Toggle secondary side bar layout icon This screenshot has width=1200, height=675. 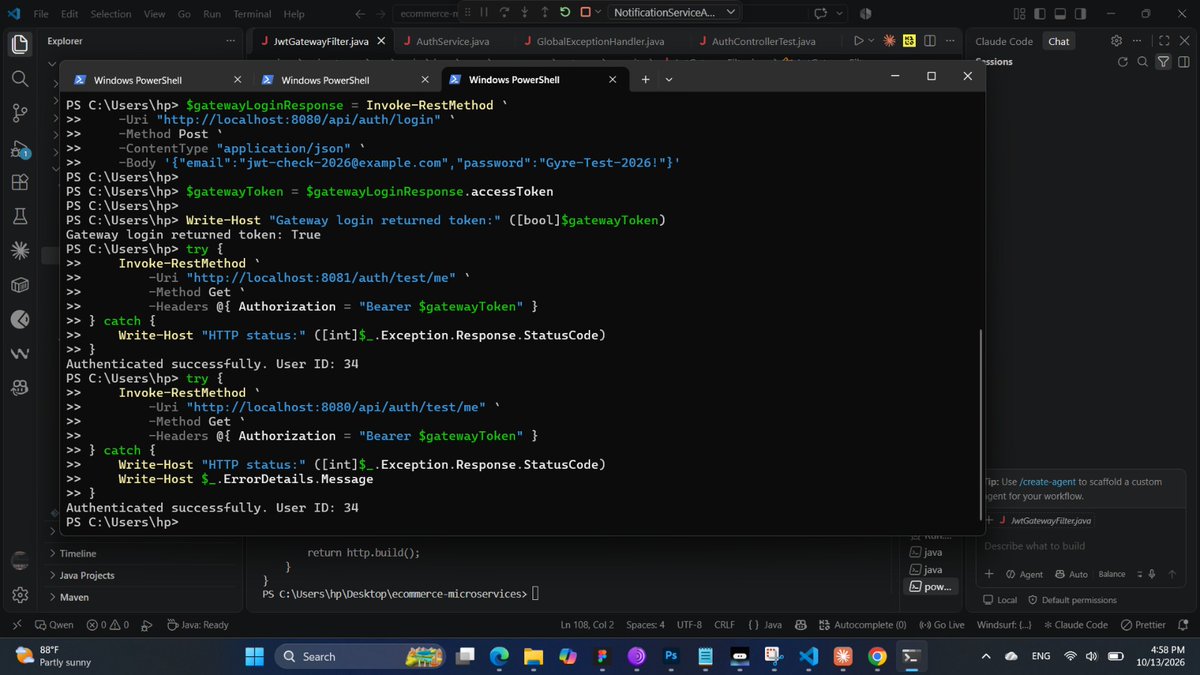[1078, 13]
